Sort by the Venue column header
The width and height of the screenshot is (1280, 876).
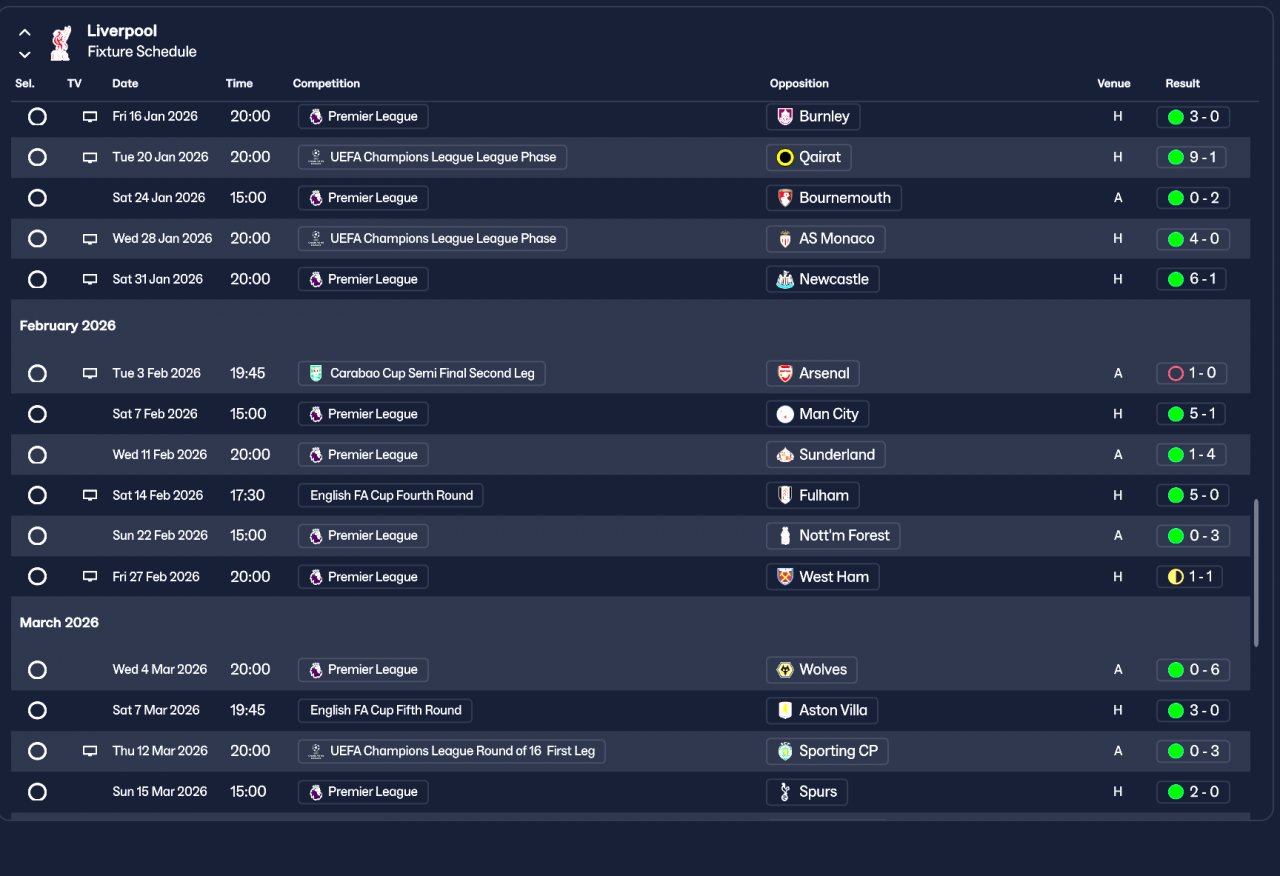click(1114, 84)
